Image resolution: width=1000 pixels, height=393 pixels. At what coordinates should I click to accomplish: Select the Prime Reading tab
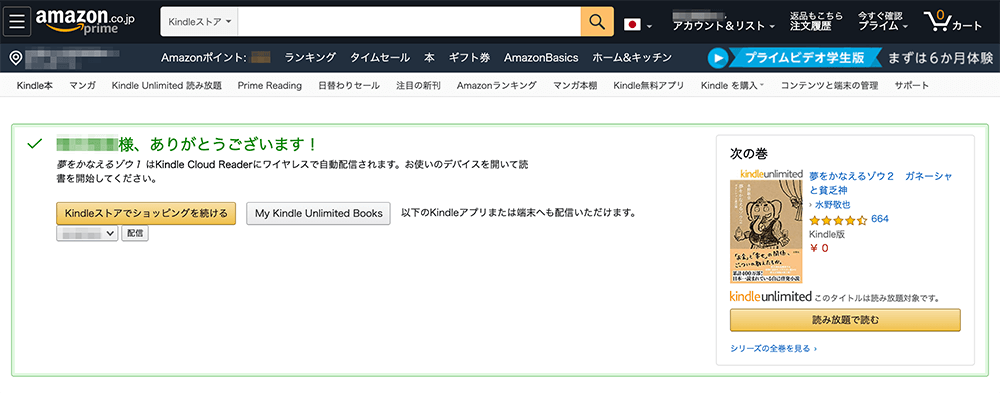pyautogui.click(x=270, y=85)
